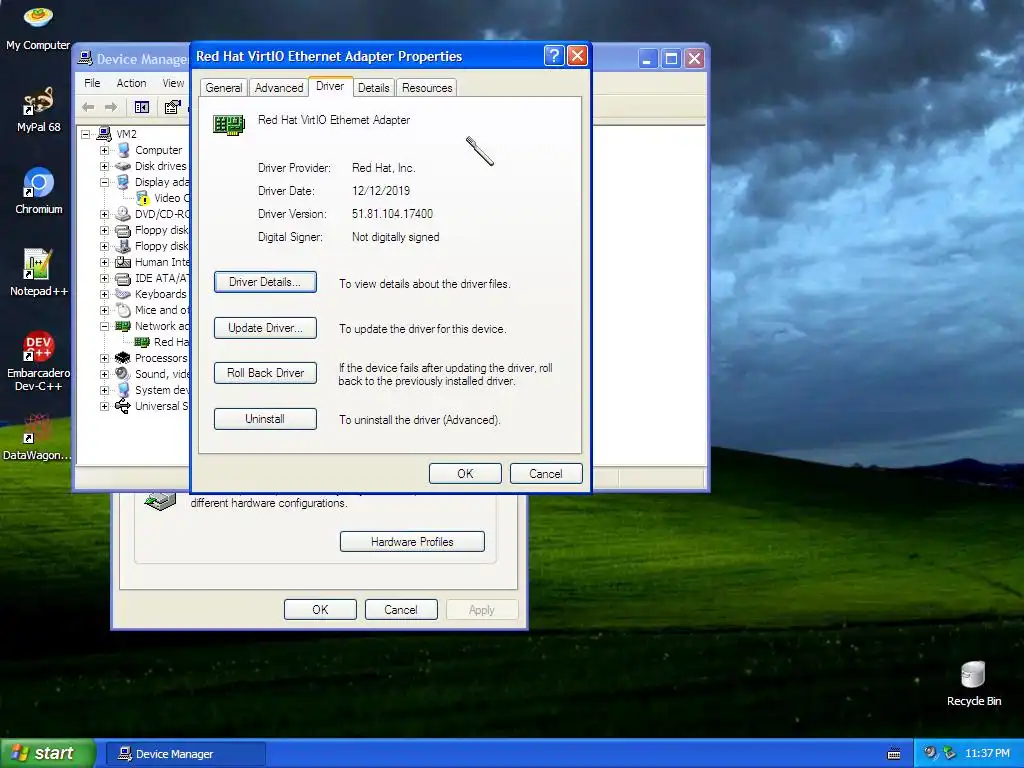Click OK in System Properties window
The height and width of the screenshot is (768, 1024).
(x=320, y=609)
